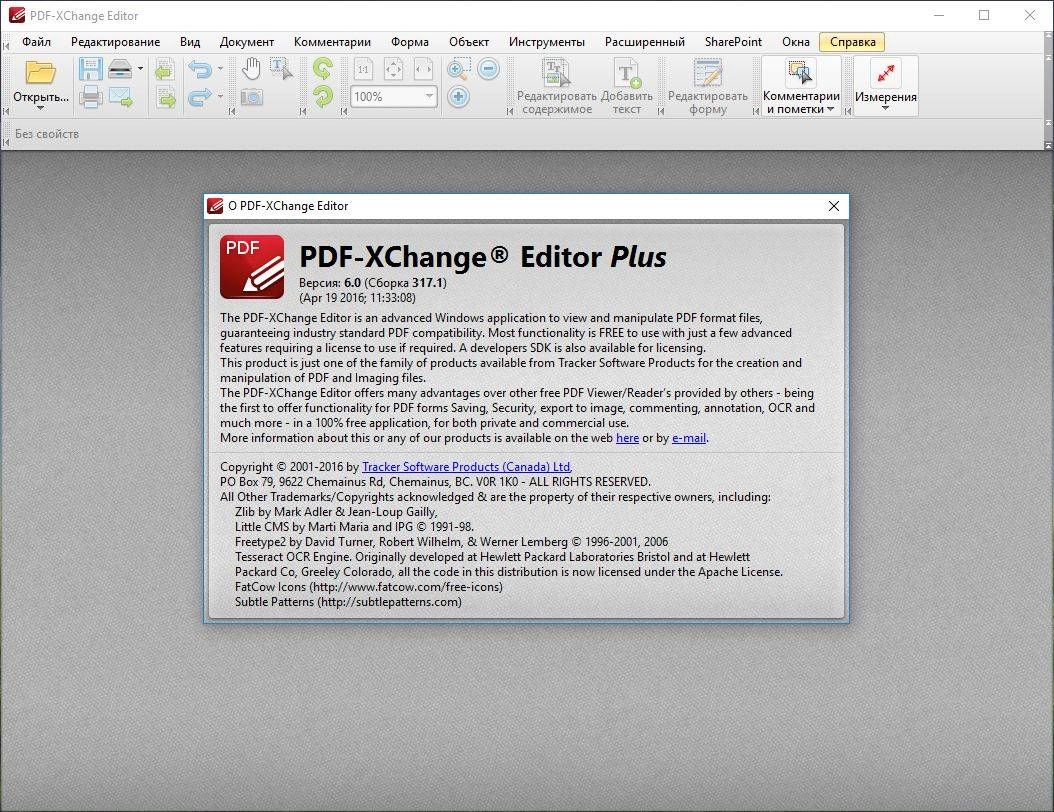Select the Text selection tool

[x=281, y=69]
